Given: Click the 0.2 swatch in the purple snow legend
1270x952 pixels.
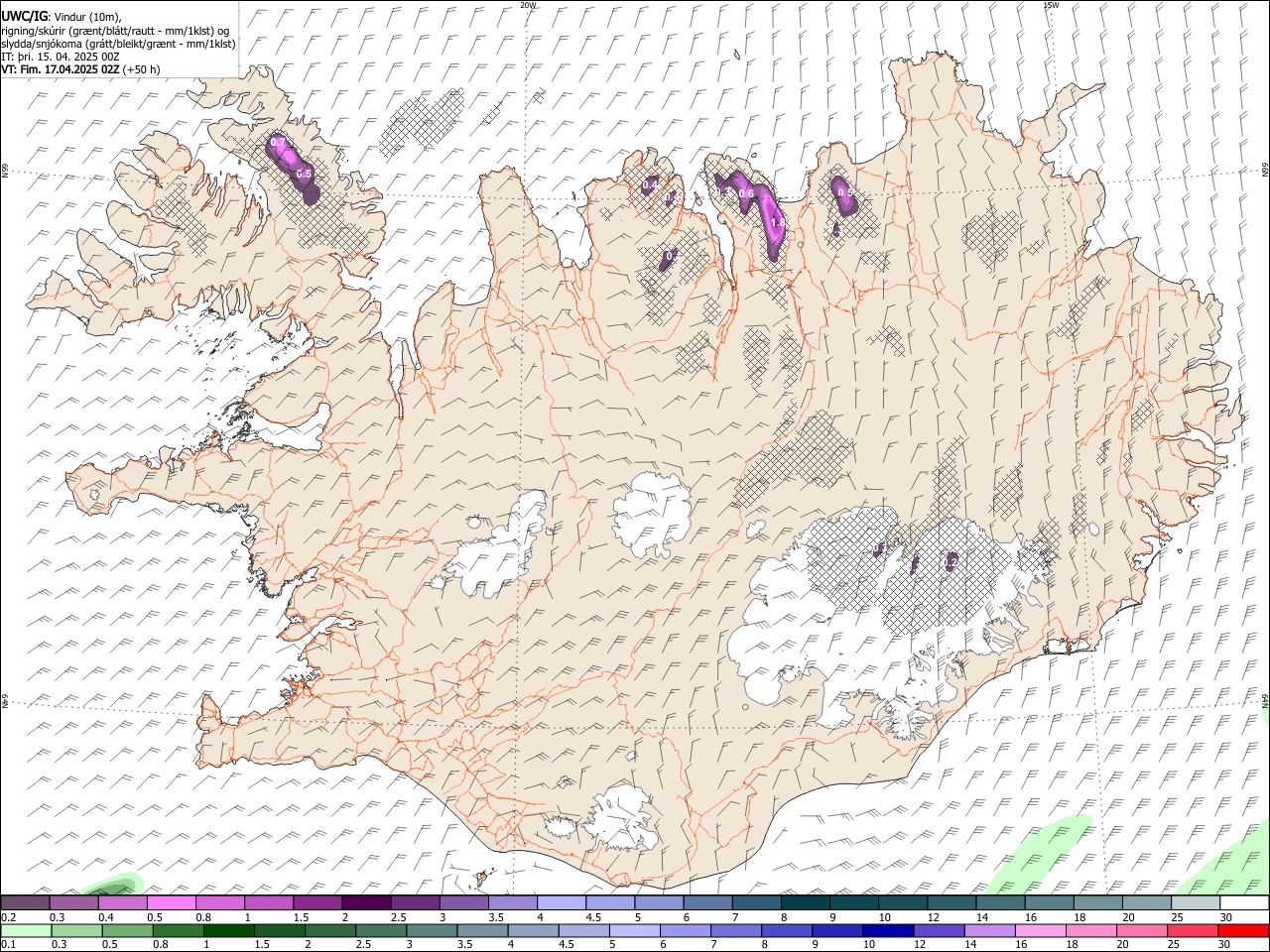Looking at the screenshot, I should tap(25, 902).
